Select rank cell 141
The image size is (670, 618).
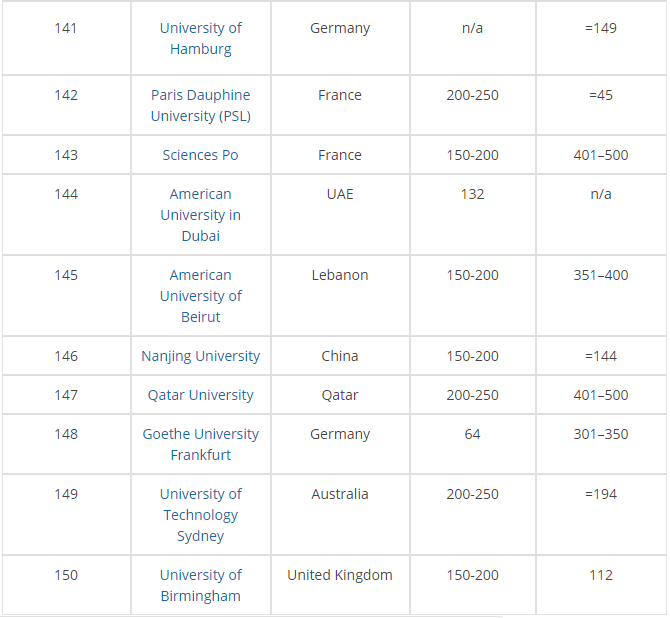[66, 28]
